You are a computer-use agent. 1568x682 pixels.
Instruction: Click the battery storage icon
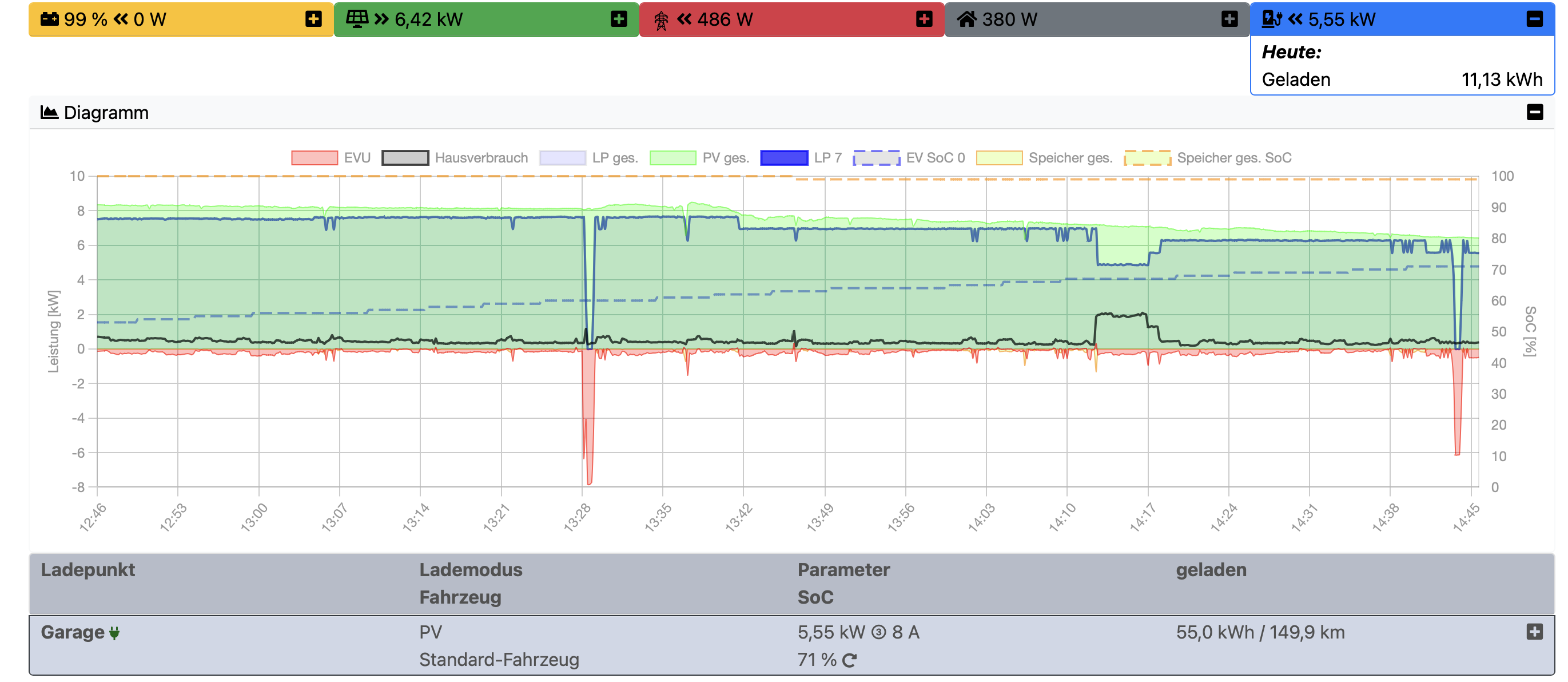(49, 19)
